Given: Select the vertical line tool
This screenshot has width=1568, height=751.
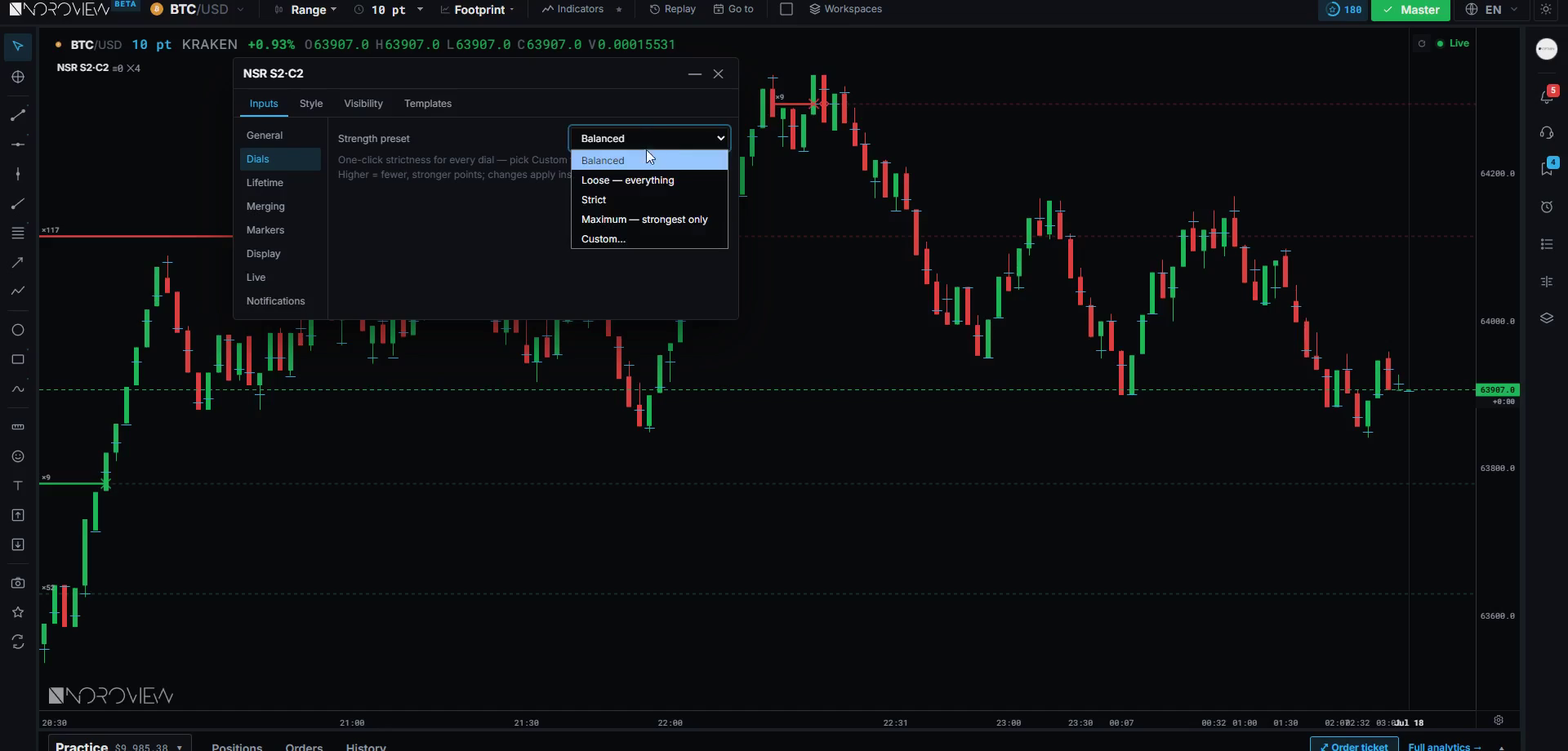Looking at the screenshot, I should click(18, 174).
